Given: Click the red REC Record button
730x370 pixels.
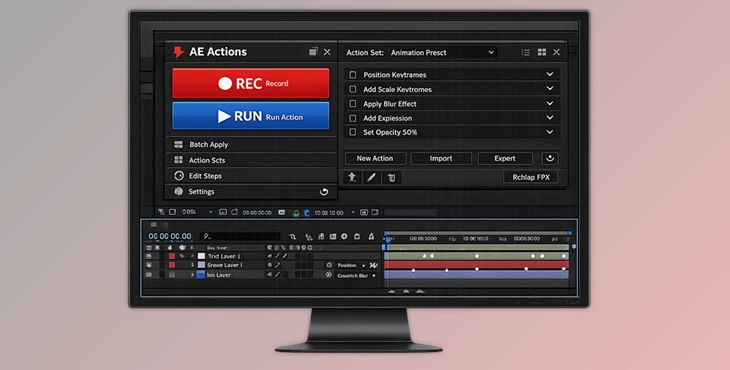Looking at the screenshot, I should tap(250, 83).
